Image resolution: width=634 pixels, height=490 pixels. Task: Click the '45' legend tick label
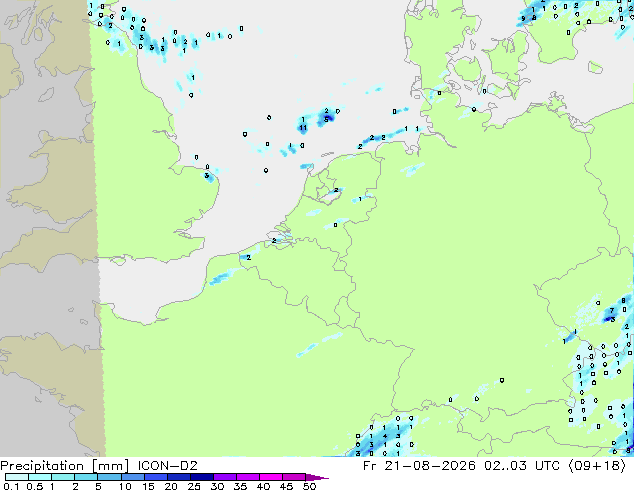coord(286,486)
